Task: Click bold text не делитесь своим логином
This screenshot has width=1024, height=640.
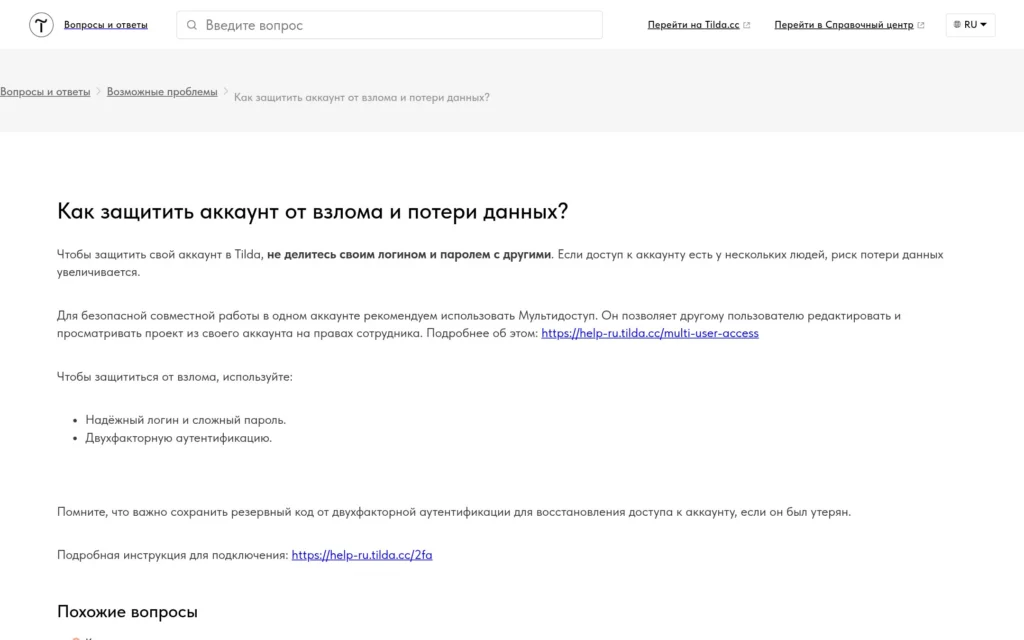Action: pos(409,255)
